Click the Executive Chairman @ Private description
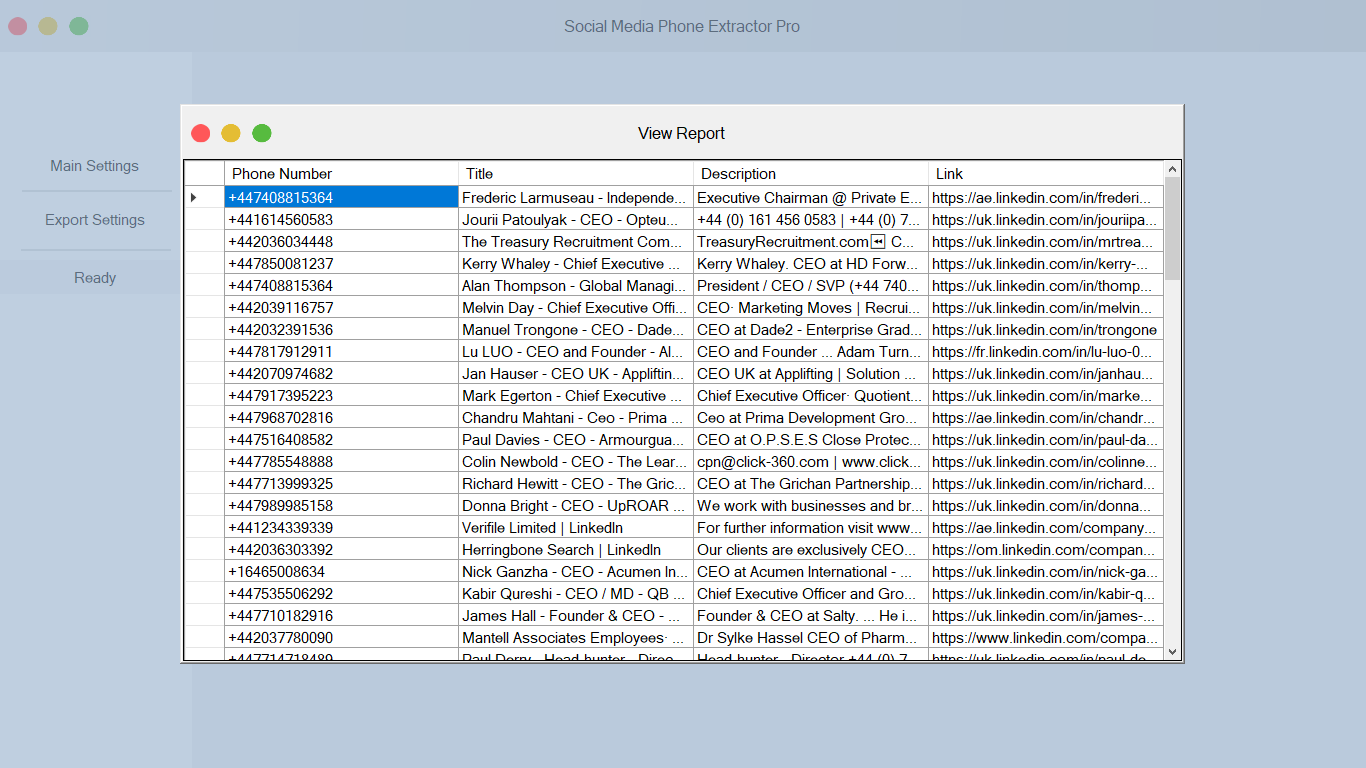This screenshot has width=1366, height=768. pos(811,198)
